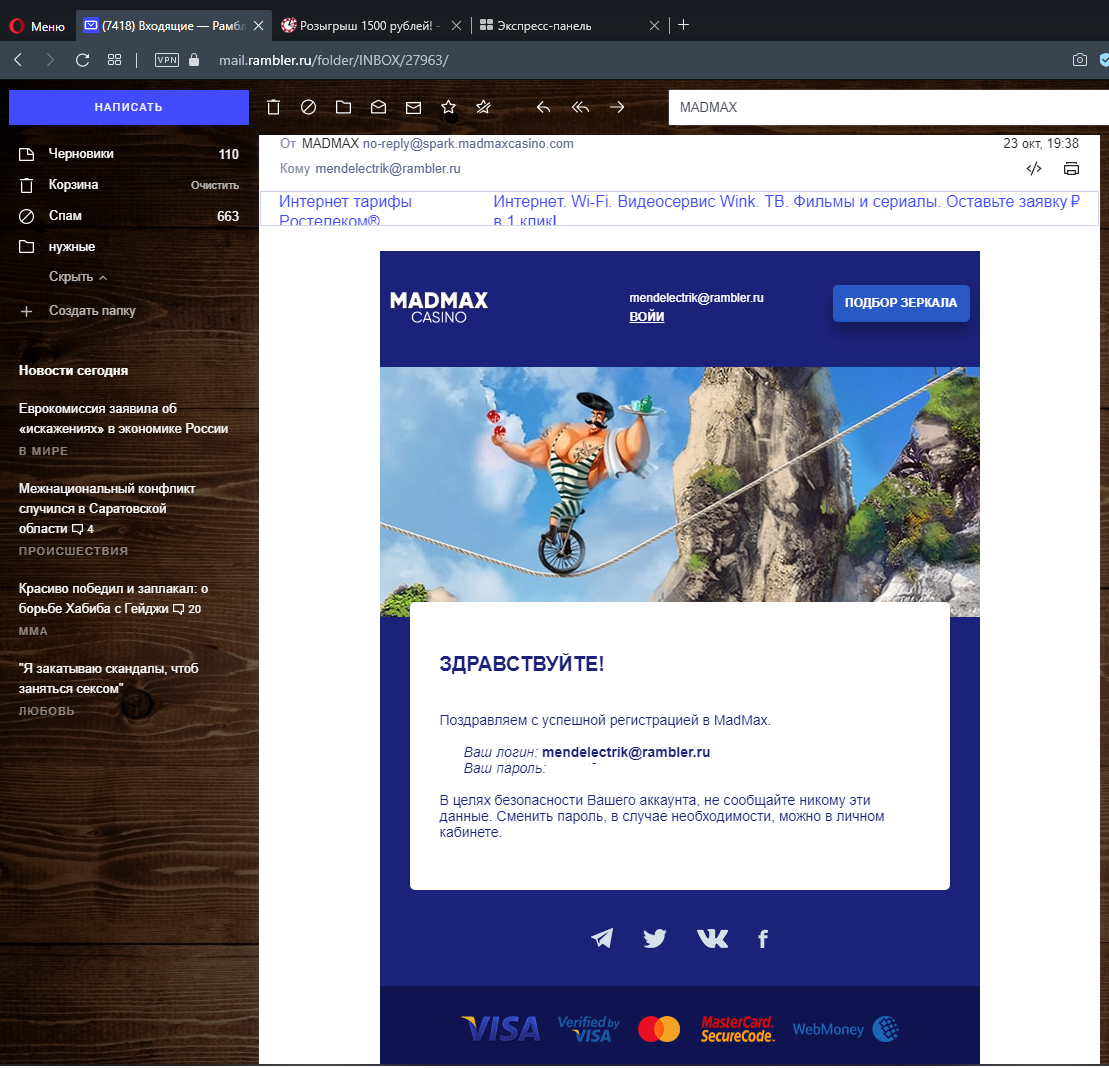The height and width of the screenshot is (1068, 1109).
Task: Open the "Я закатываю скандалы" headline
Action: [x=108, y=678]
